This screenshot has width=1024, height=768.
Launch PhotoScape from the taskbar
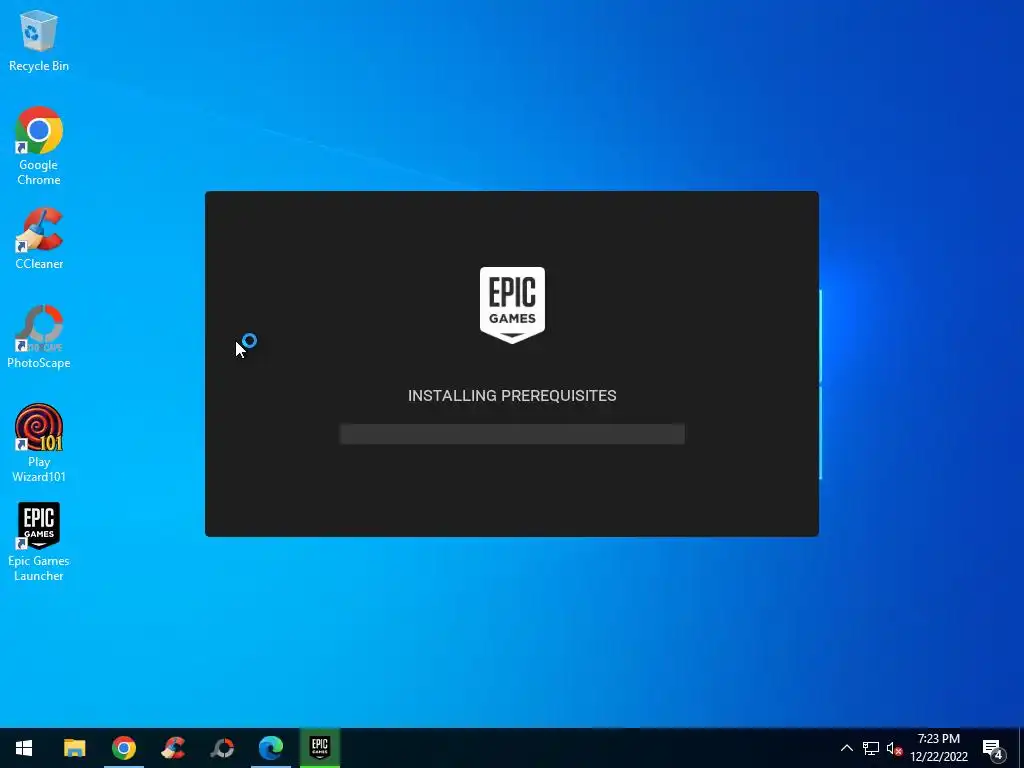222,748
